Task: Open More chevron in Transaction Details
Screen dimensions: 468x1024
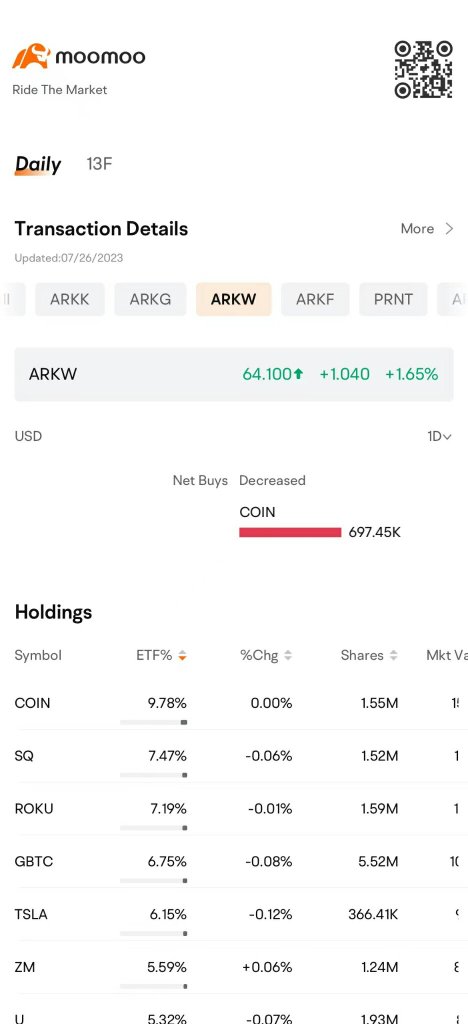Action: (x=449, y=229)
